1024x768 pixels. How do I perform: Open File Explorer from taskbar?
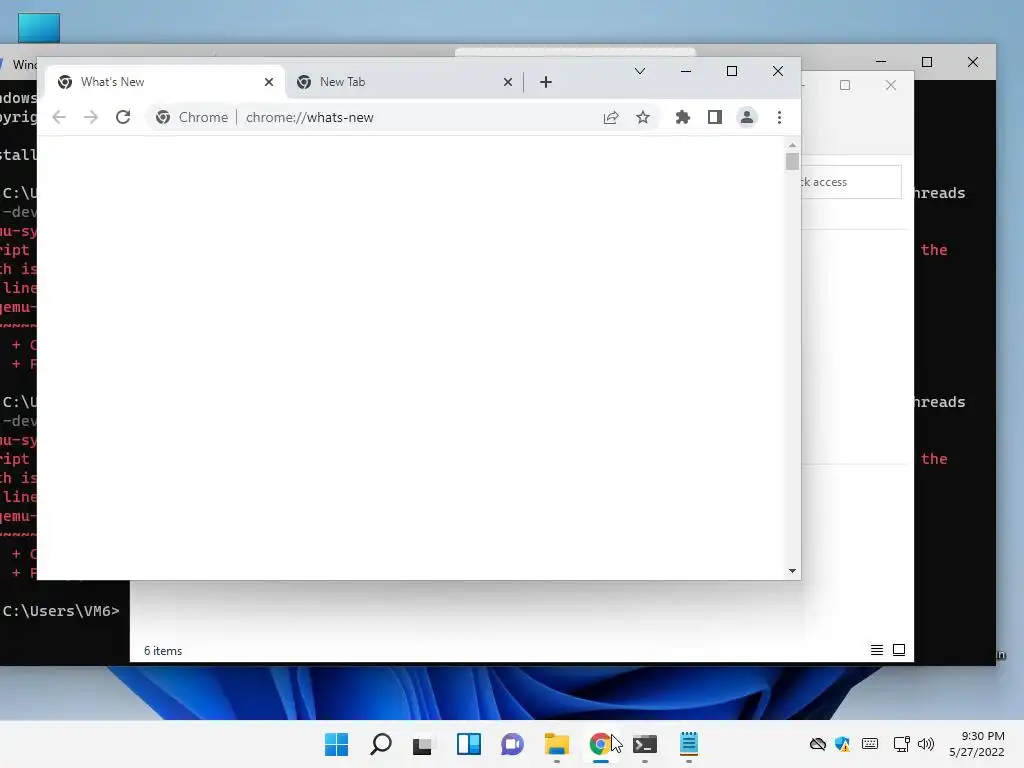tap(556, 744)
